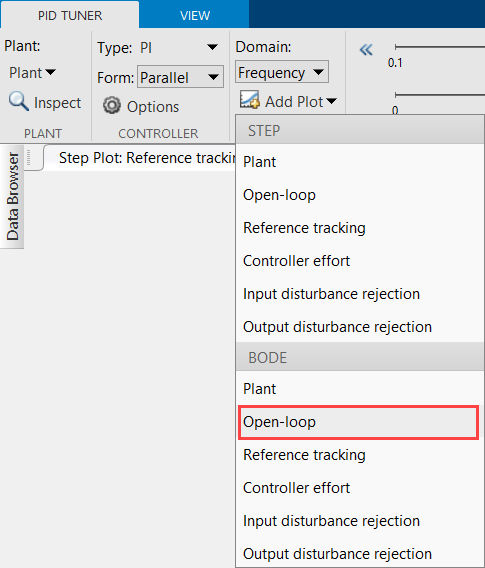Image resolution: width=485 pixels, height=568 pixels.
Task: Click the document tab drag grip handle
Action: coord(29,158)
